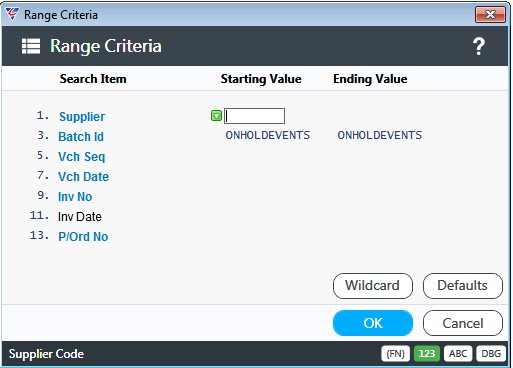Viewport: 513px width, 368px height.
Task: Click the application logo in title bar
Action: tap(12, 14)
